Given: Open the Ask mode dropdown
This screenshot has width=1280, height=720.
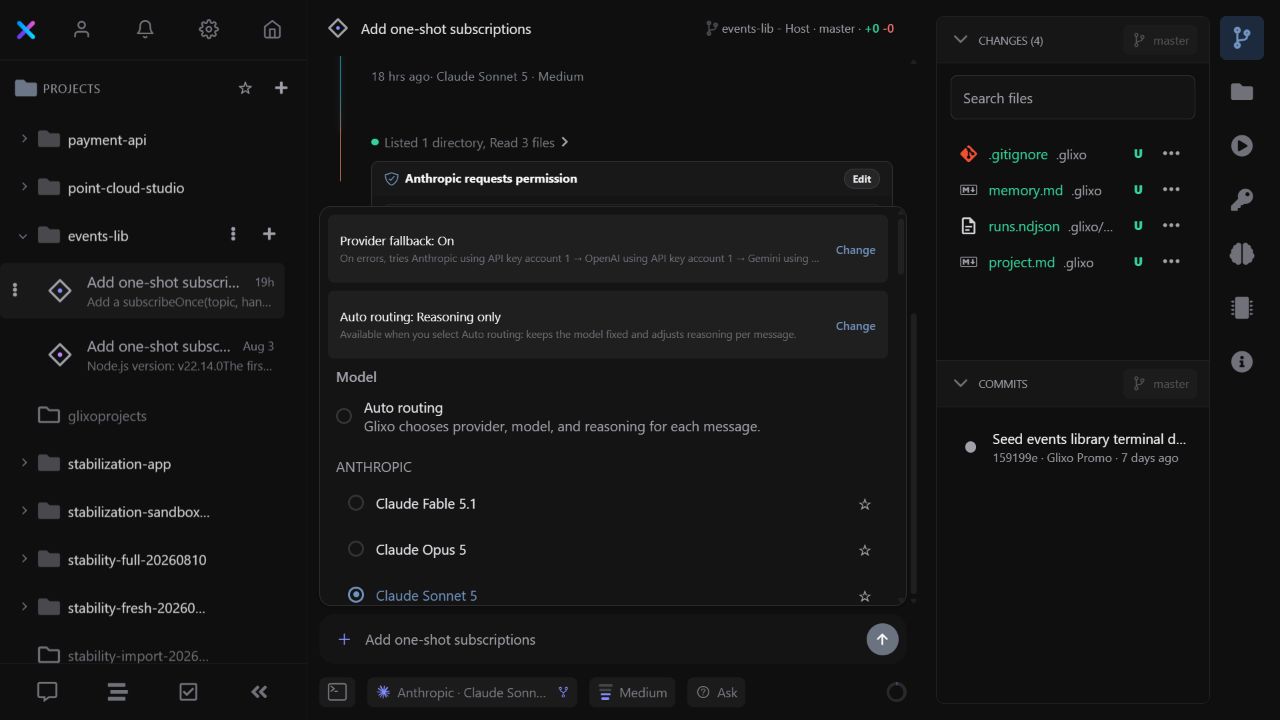Looking at the screenshot, I should click(x=716, y=692).
